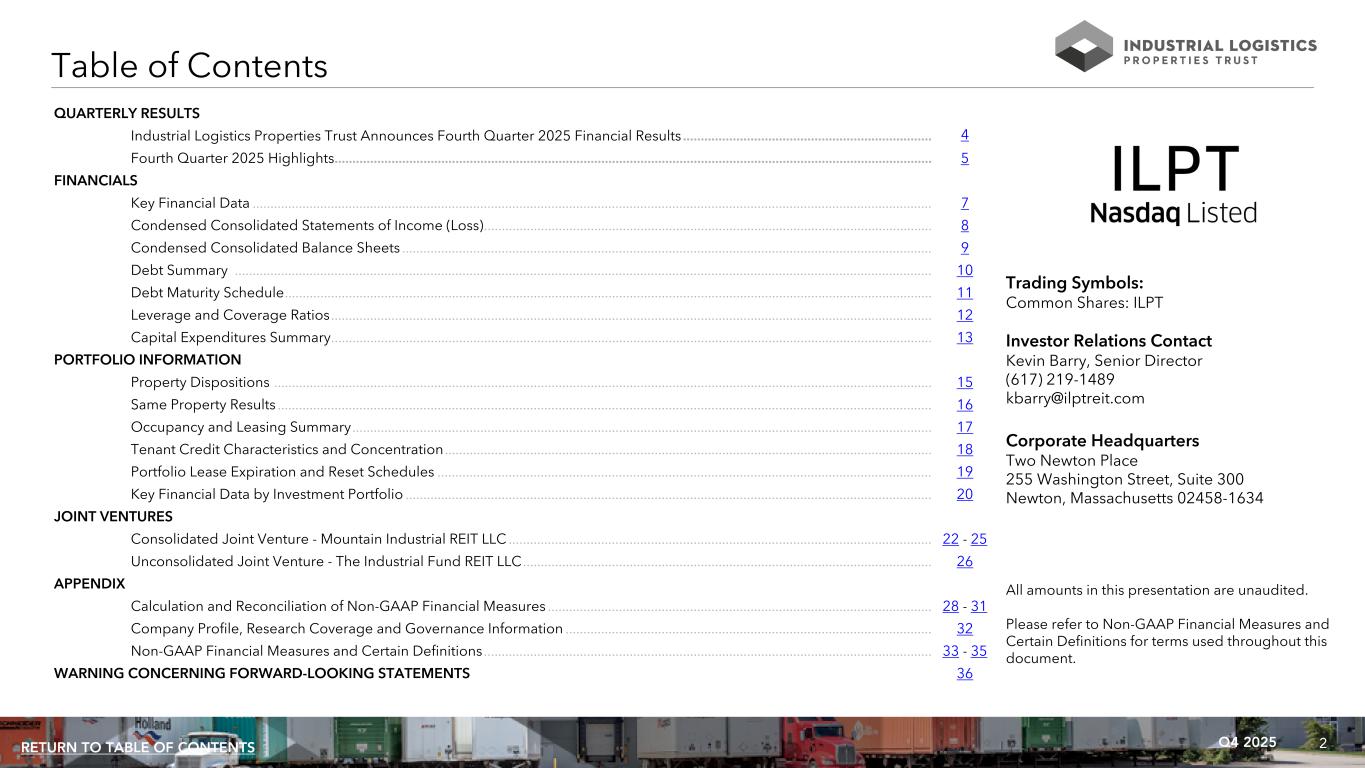The width and height of the screenshot is (1365, 768).
Task: Go to Forward-Looking Statements warning page 36
Action: point(964,674)
